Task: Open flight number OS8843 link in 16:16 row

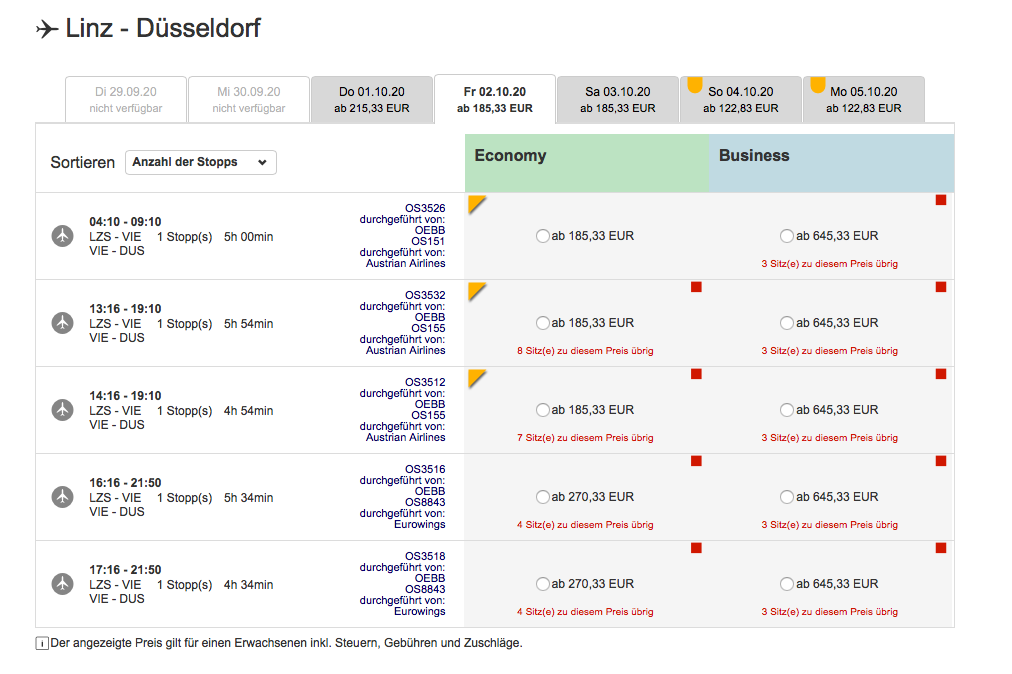Action: 425,502
